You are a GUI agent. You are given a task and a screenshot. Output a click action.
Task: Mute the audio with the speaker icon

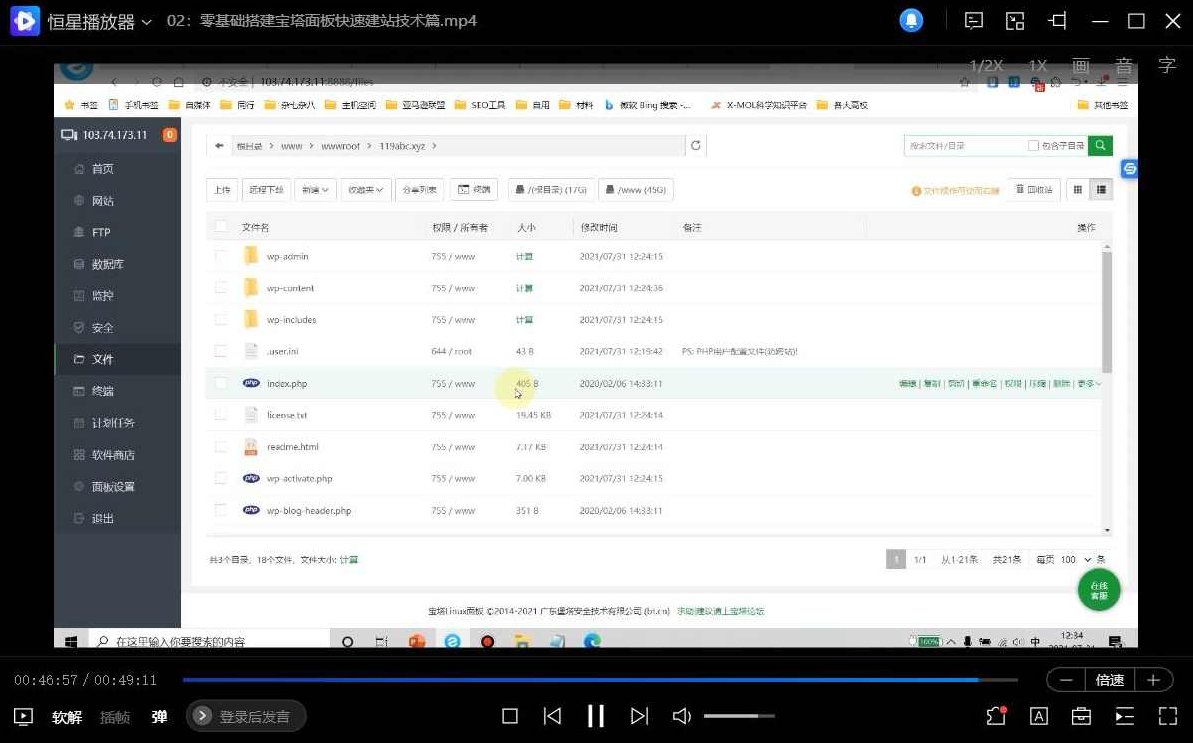682,716
